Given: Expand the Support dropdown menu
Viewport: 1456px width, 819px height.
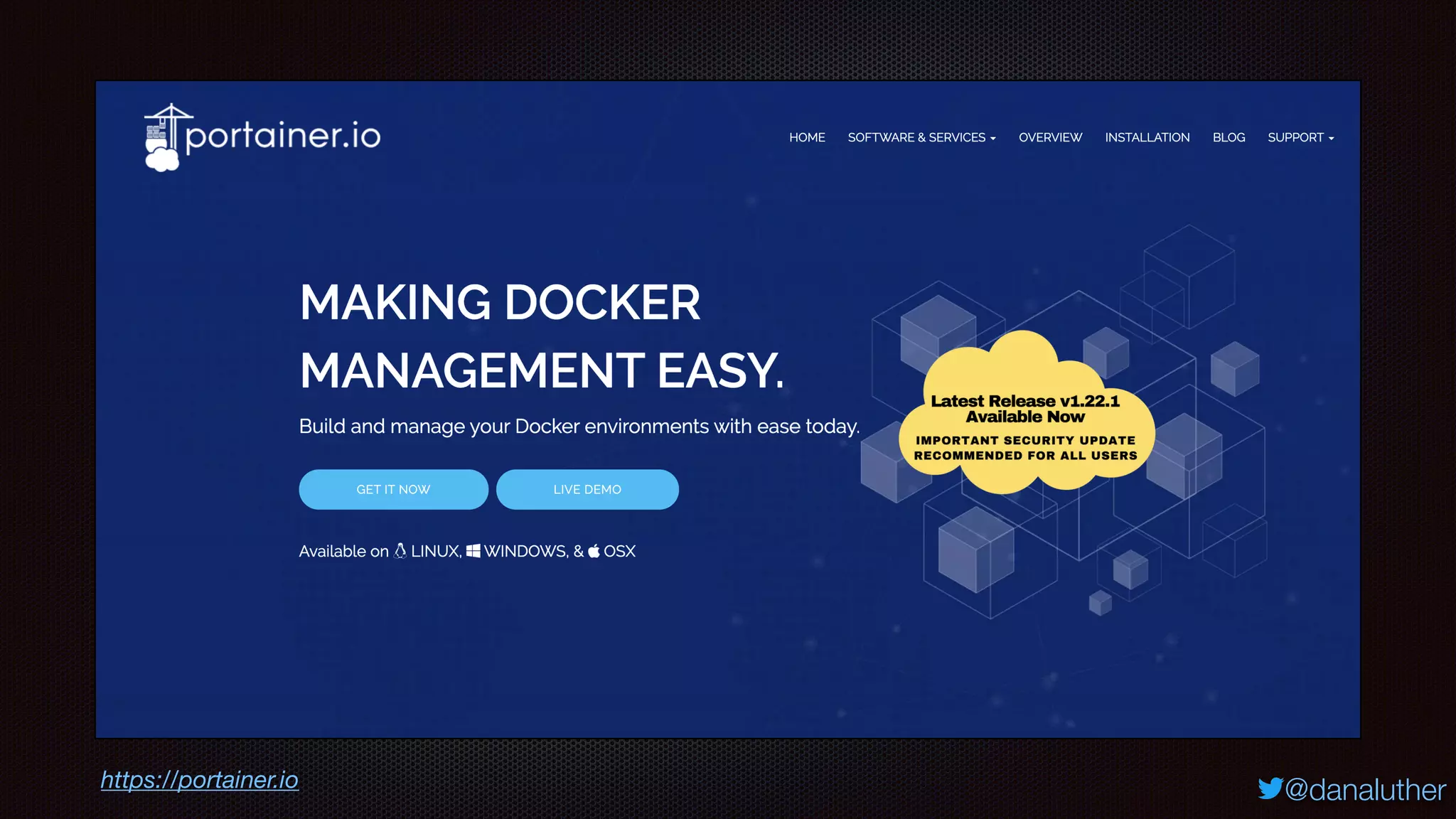Looking at the screenshot, I should coord(1300,137).
